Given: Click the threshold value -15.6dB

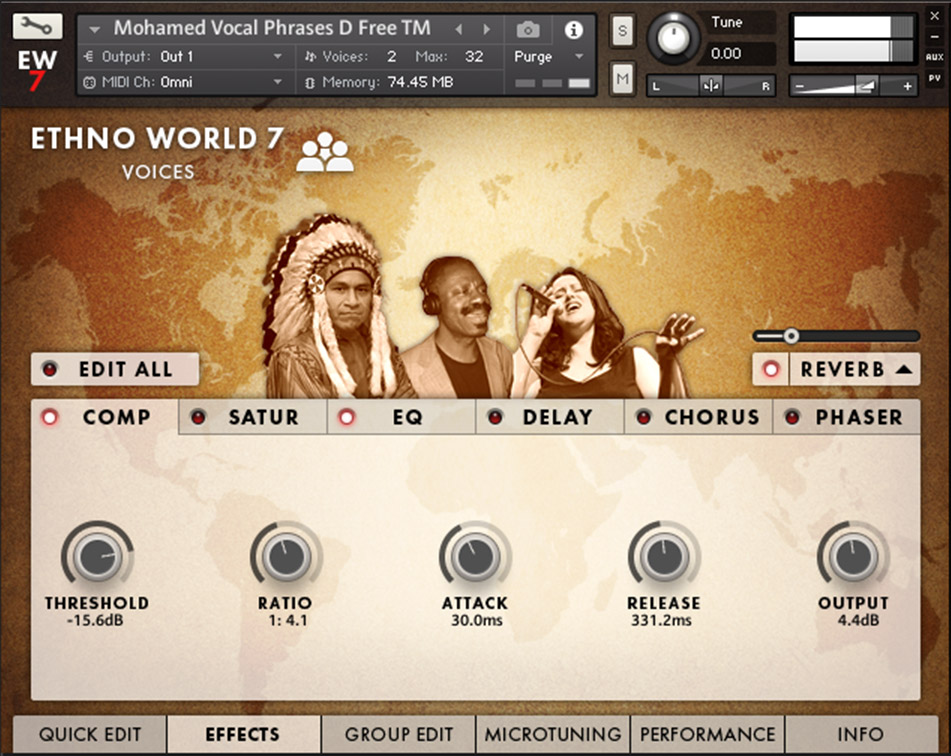Looking at the screenshot, I should (x=95, y=620).
